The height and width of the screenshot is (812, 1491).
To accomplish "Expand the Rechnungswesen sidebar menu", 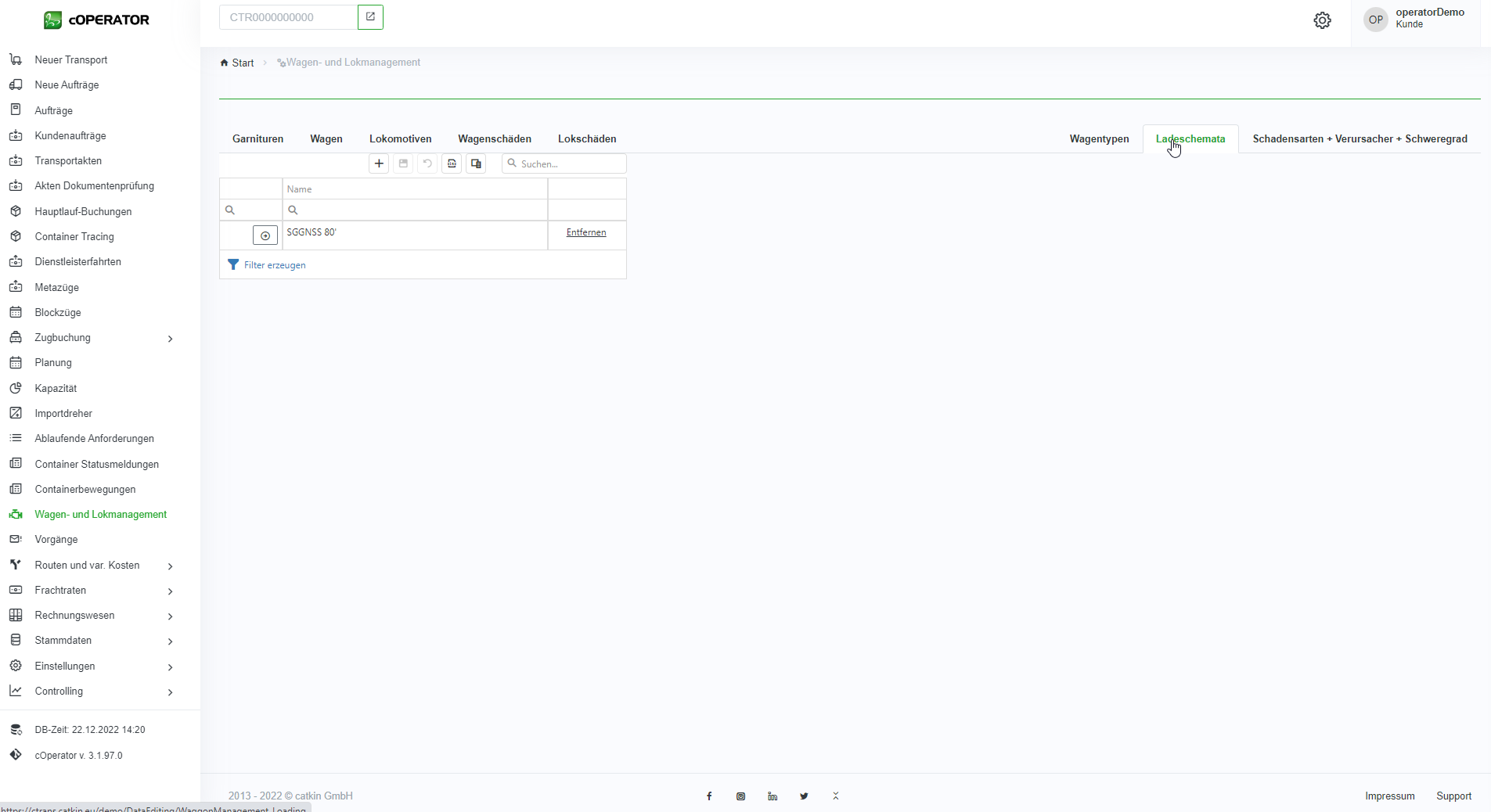I will click(170, 616).
